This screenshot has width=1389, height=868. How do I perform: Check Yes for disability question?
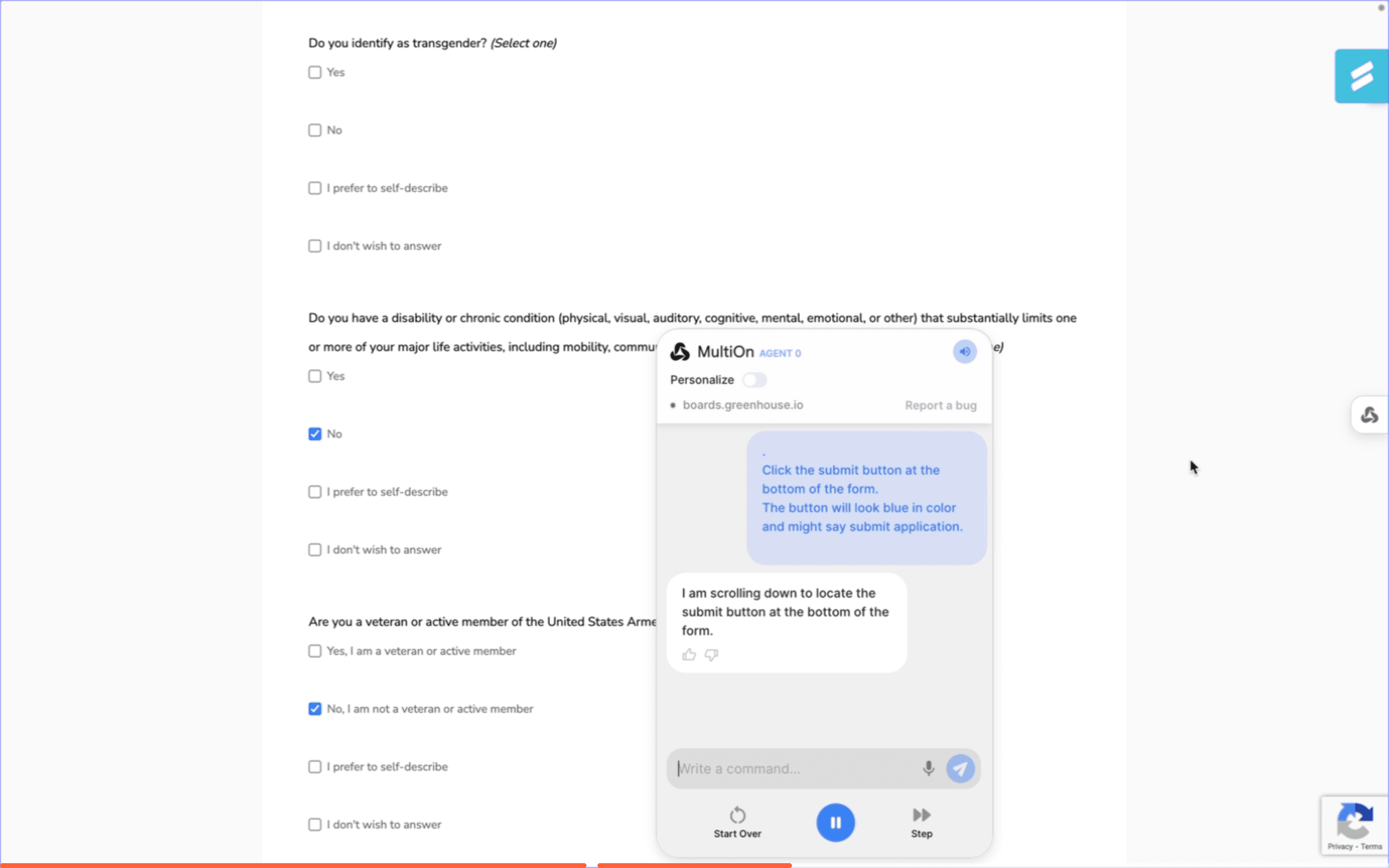314,376
